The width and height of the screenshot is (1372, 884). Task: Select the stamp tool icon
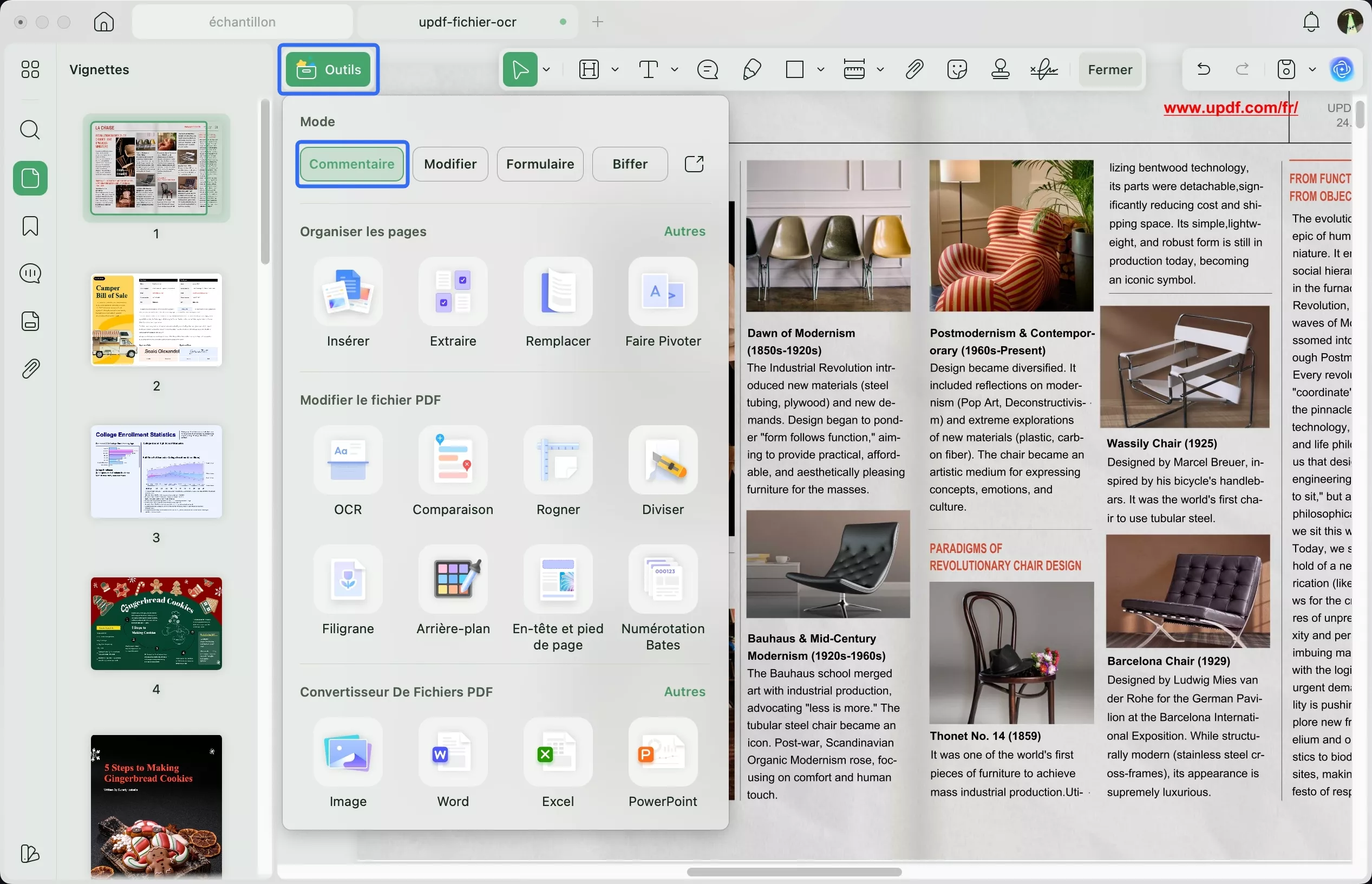(x=1000, y=69)
